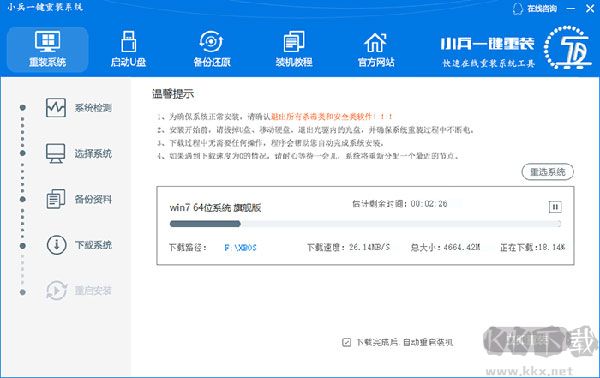
Task: Click the 系统检测 step icon
Action: click(56, 108)
